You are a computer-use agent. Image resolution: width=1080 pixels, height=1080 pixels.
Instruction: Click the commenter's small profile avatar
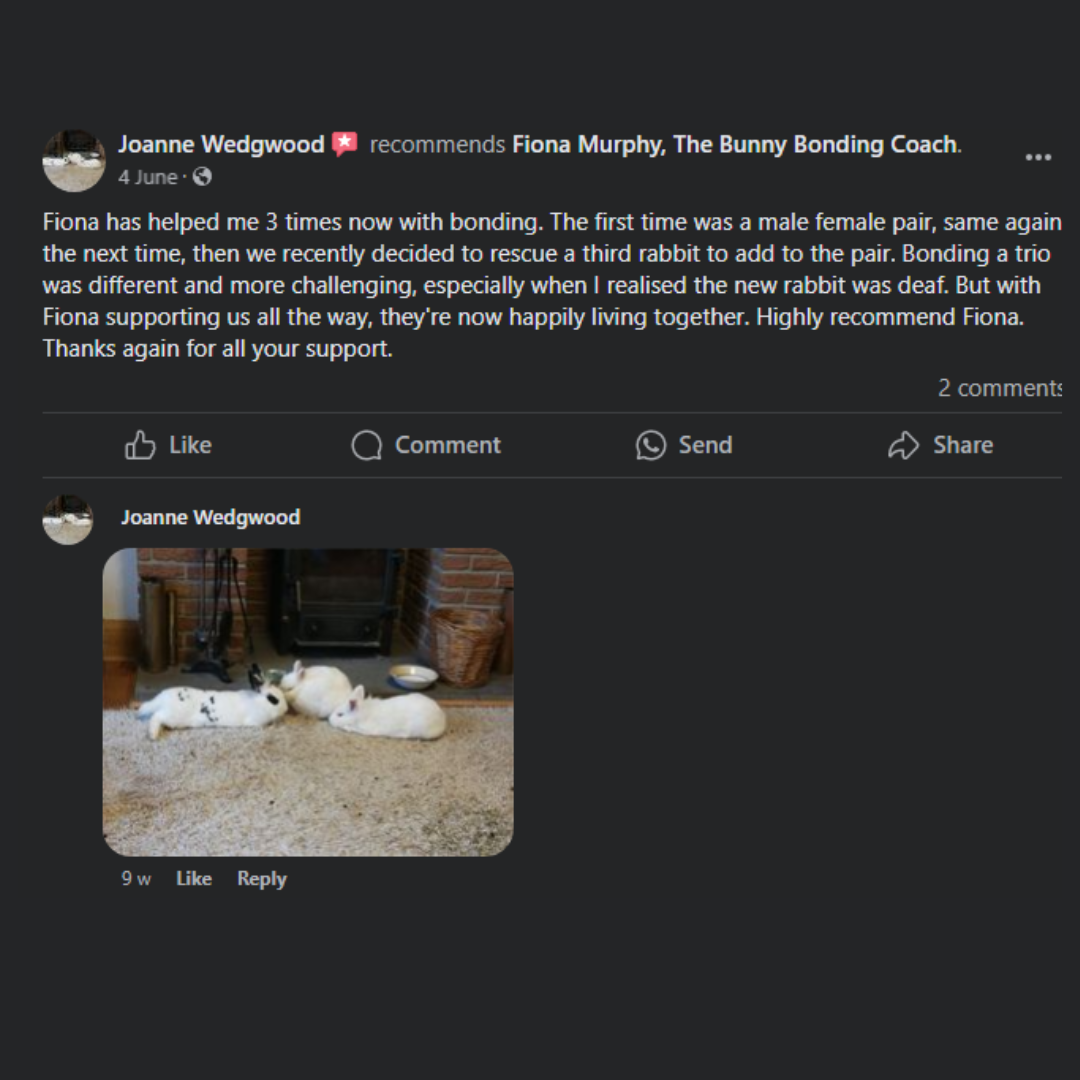68,520
